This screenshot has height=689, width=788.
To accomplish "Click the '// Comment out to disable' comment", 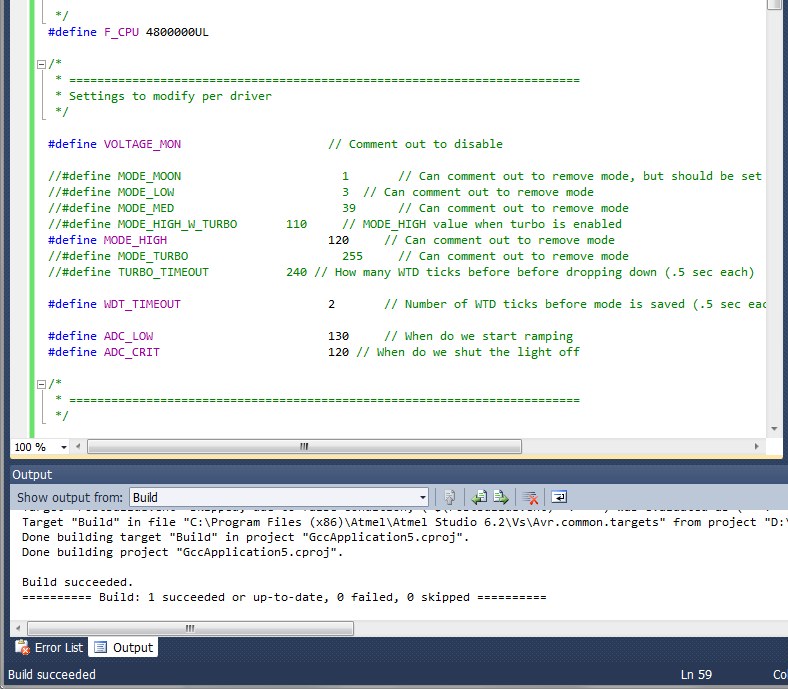I will tap(415, 144).
